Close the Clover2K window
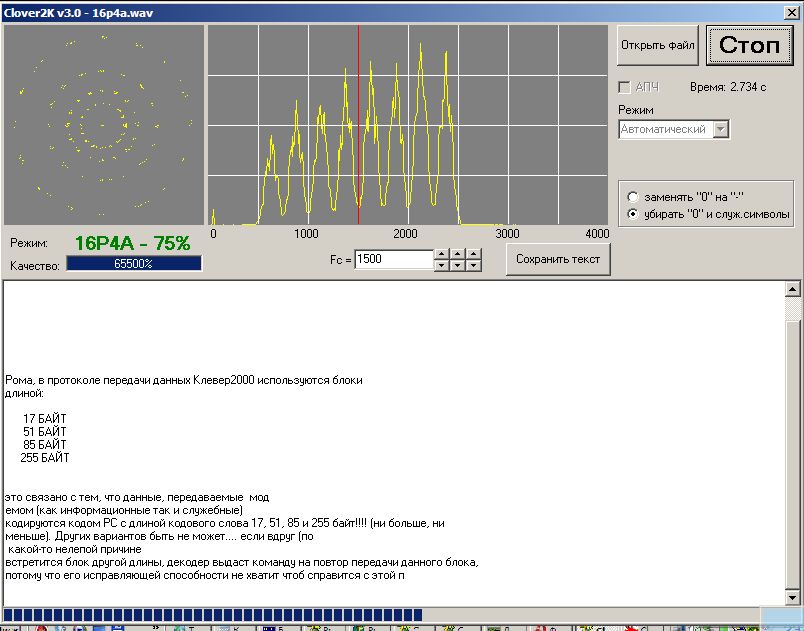This screenshot has width=804, height=631. coord(791,13)
